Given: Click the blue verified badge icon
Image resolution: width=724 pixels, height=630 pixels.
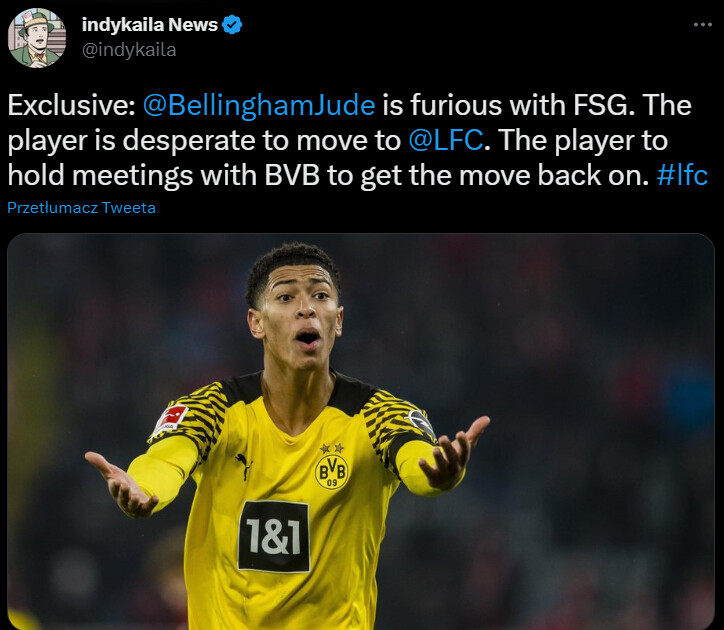Looking at the screenshot, I should pos(232,25).
